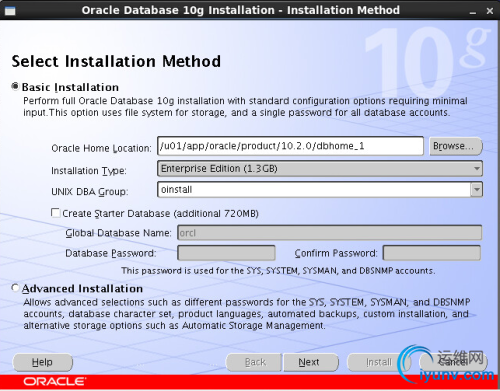Click Next to continue installation
This screenshot has height=391, width=500.
pyautogui.click(x=311, y=362)
